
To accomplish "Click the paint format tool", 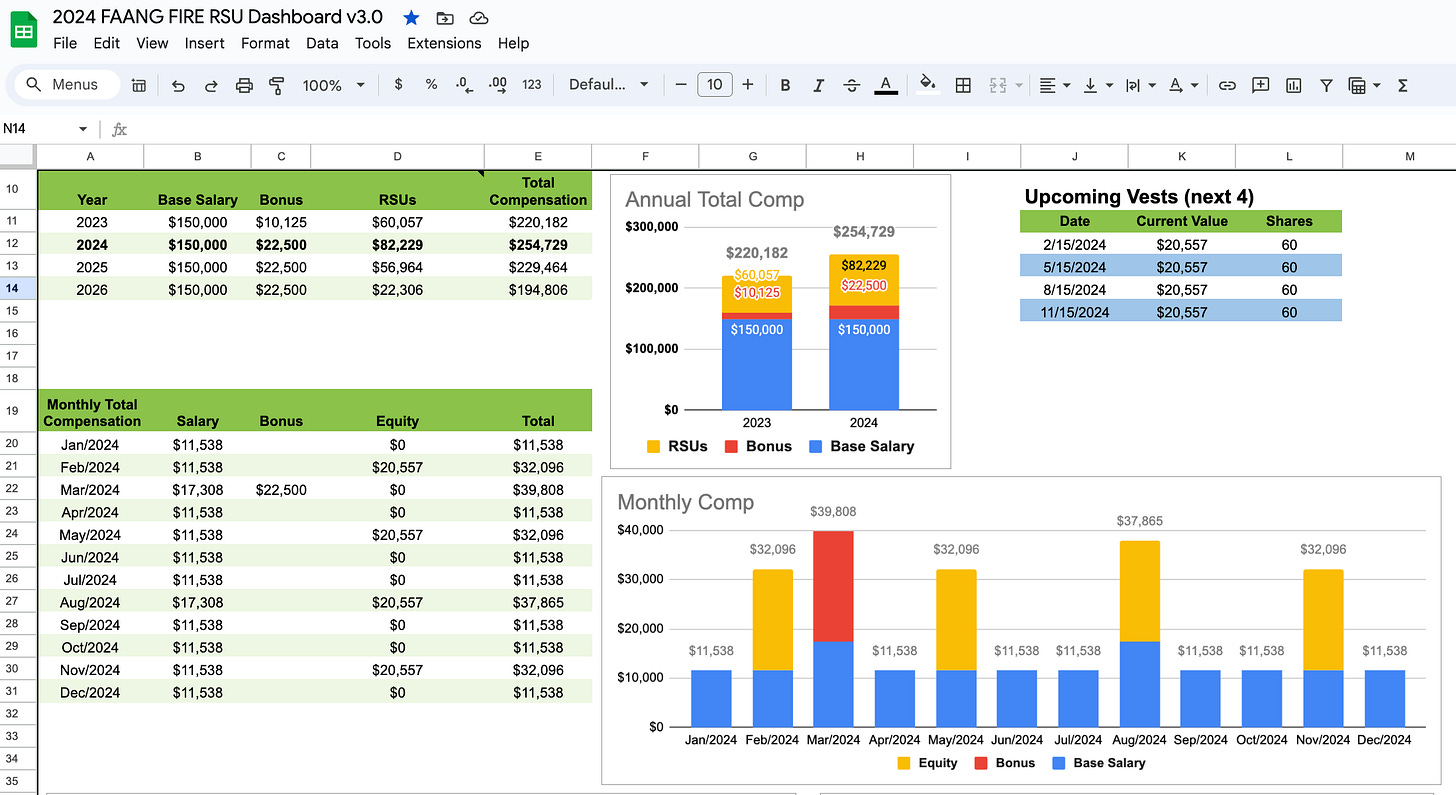I will (x=276, y=85).
